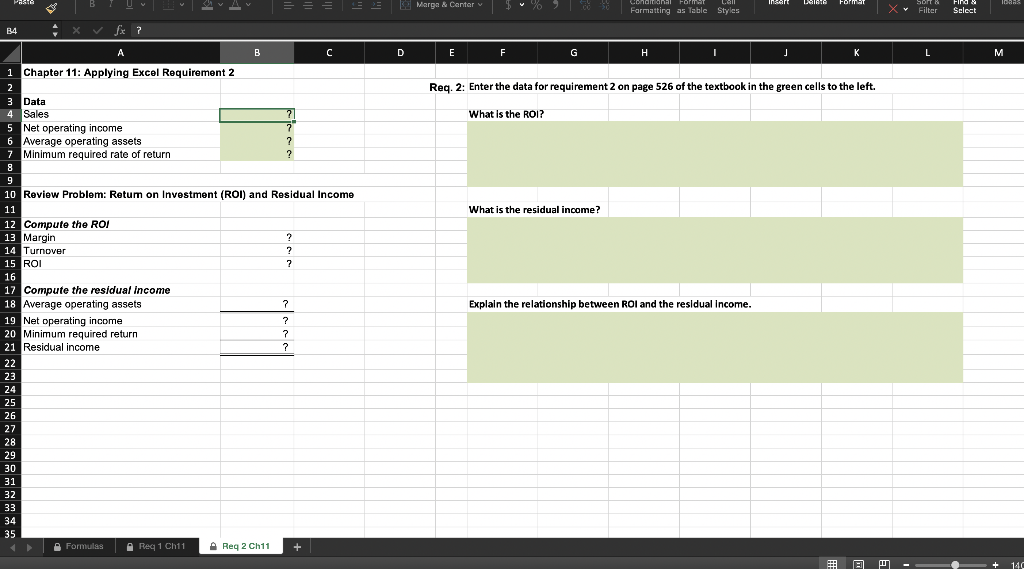Click the green ROI answer box
Image resolution: width=1024 pixels, height=569 pixels.
point(714,154)
